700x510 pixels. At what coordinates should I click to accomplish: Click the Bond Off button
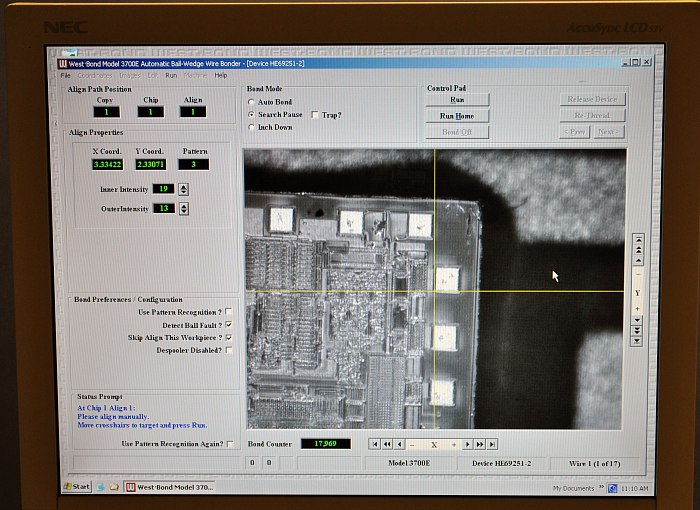click(457, 132)
